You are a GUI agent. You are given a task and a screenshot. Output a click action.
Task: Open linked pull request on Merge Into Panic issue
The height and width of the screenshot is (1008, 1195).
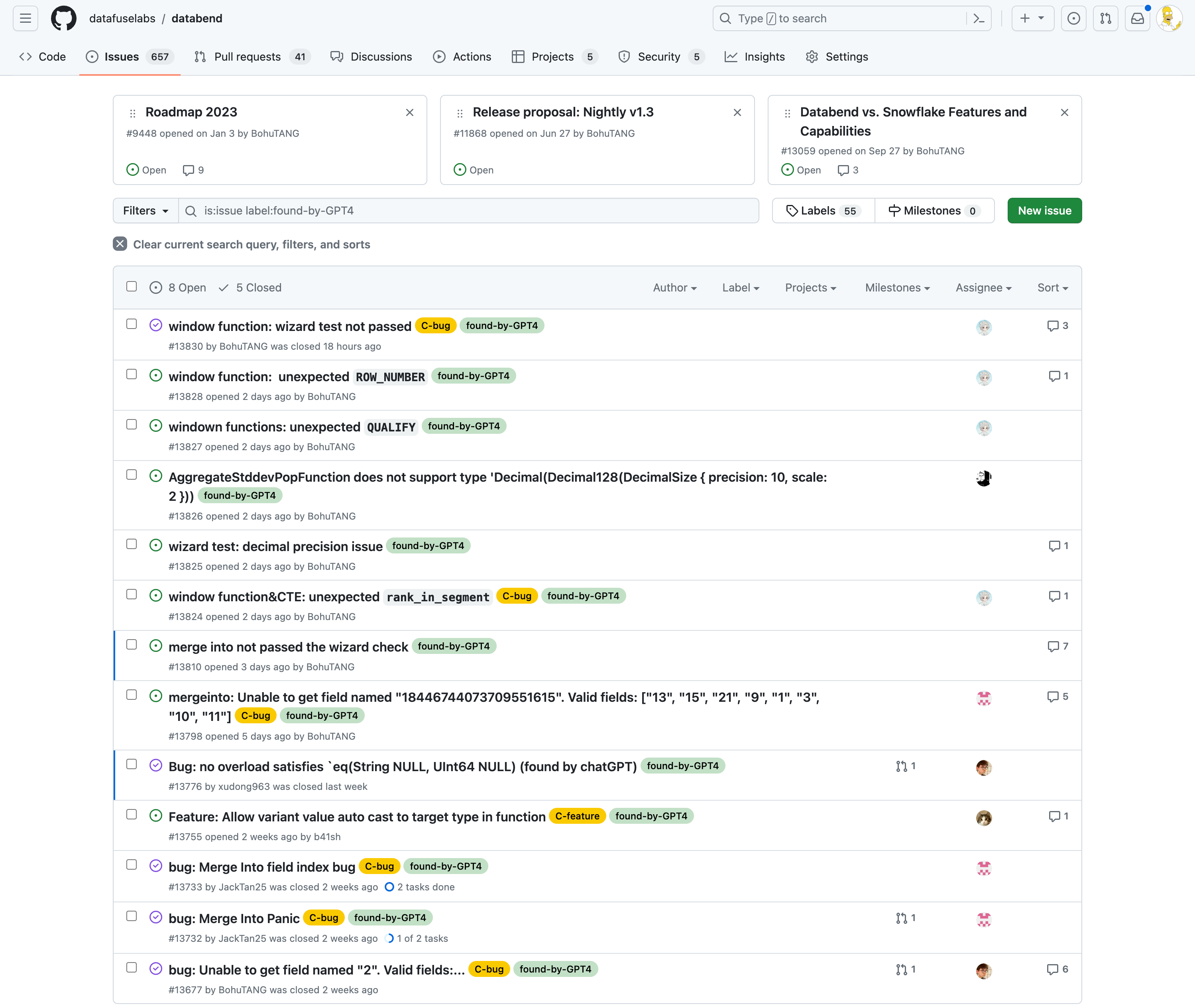905,918
